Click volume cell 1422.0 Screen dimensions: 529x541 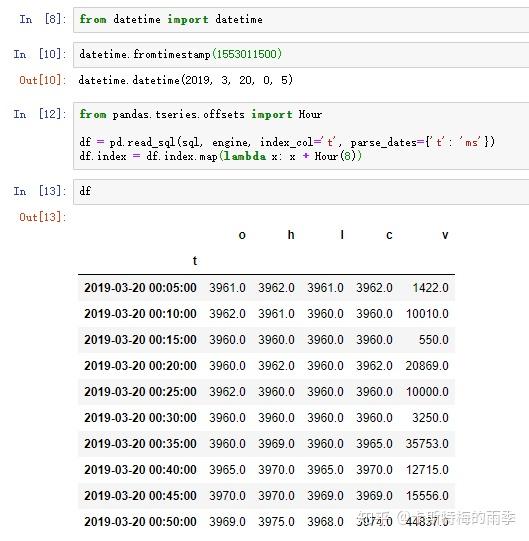point(430,288)
